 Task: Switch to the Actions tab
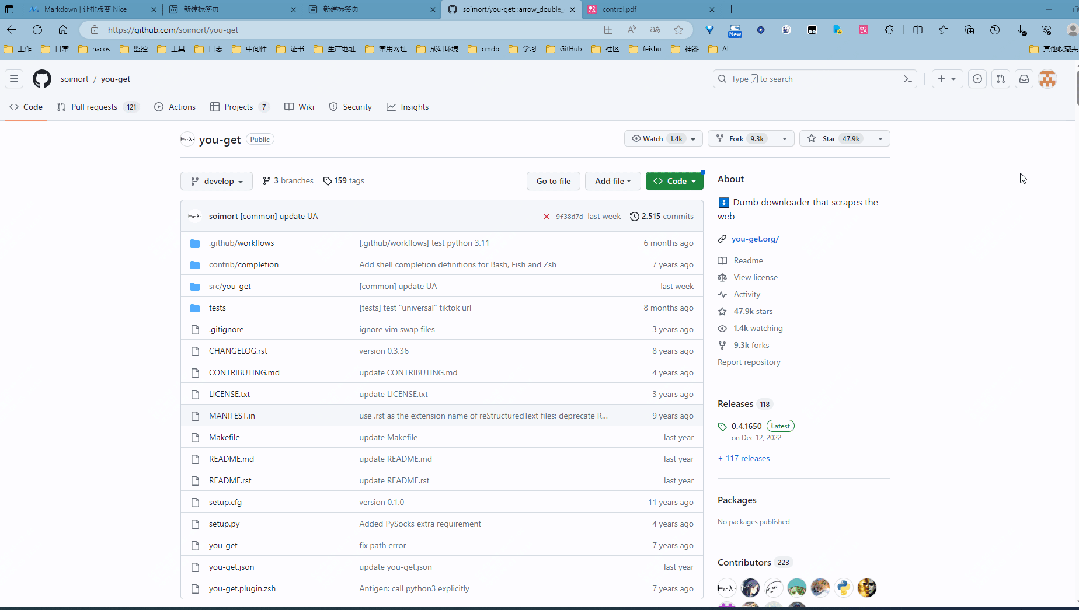(175, 107)
